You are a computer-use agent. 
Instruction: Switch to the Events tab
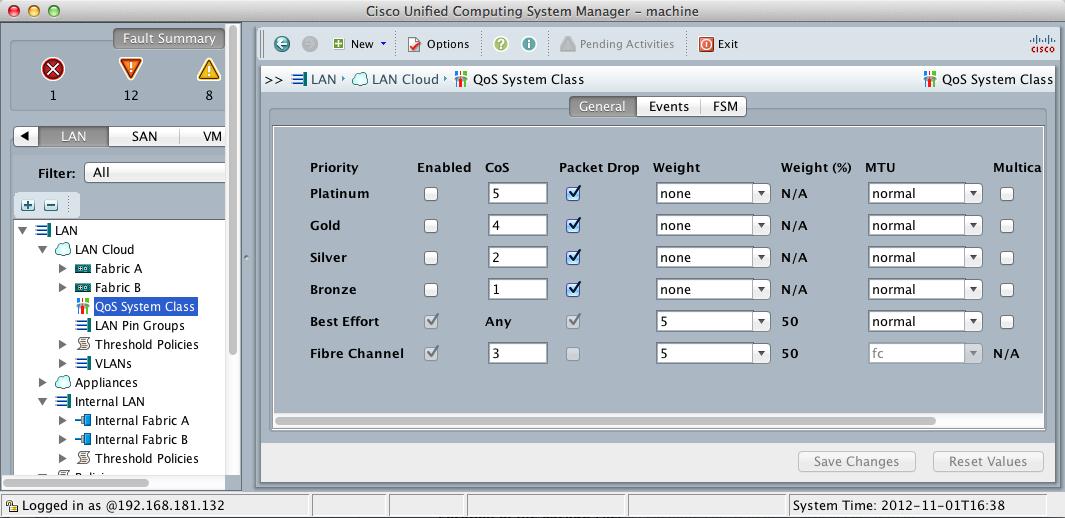pos(669,107)
